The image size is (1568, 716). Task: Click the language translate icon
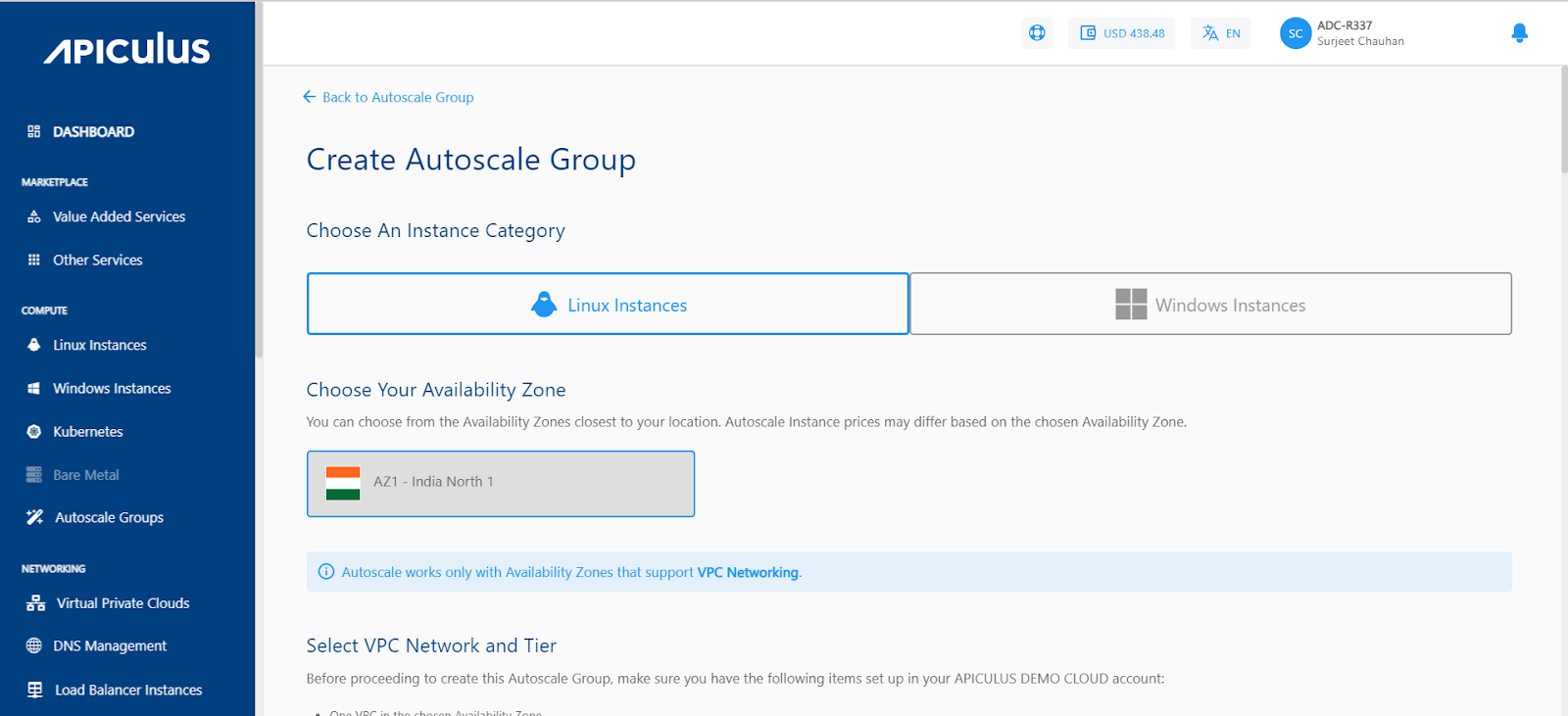pyautogui.click(x=1210, y=33)
